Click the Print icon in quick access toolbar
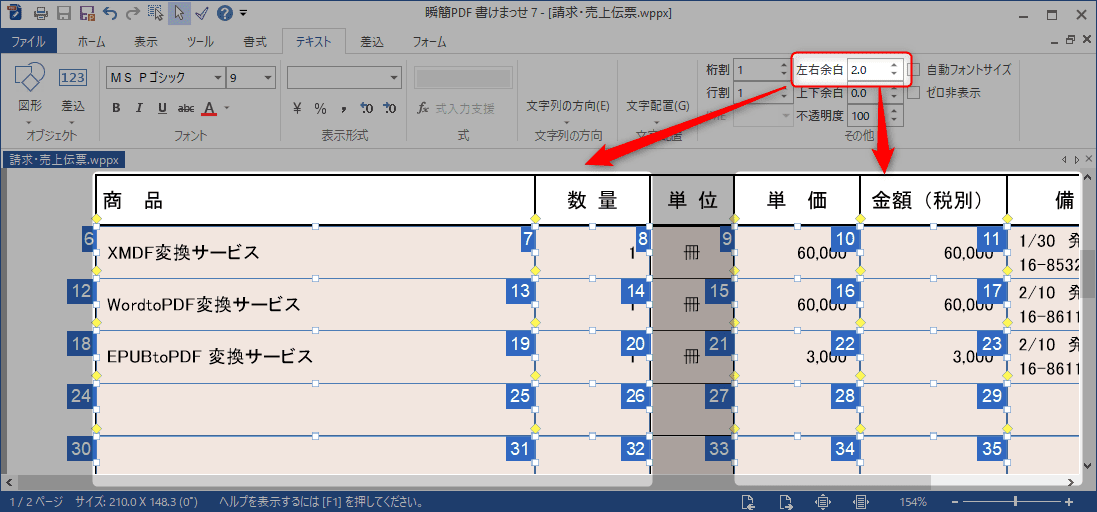The width and height of the screenshot is (1097, 512). click(x=41, y=14)
